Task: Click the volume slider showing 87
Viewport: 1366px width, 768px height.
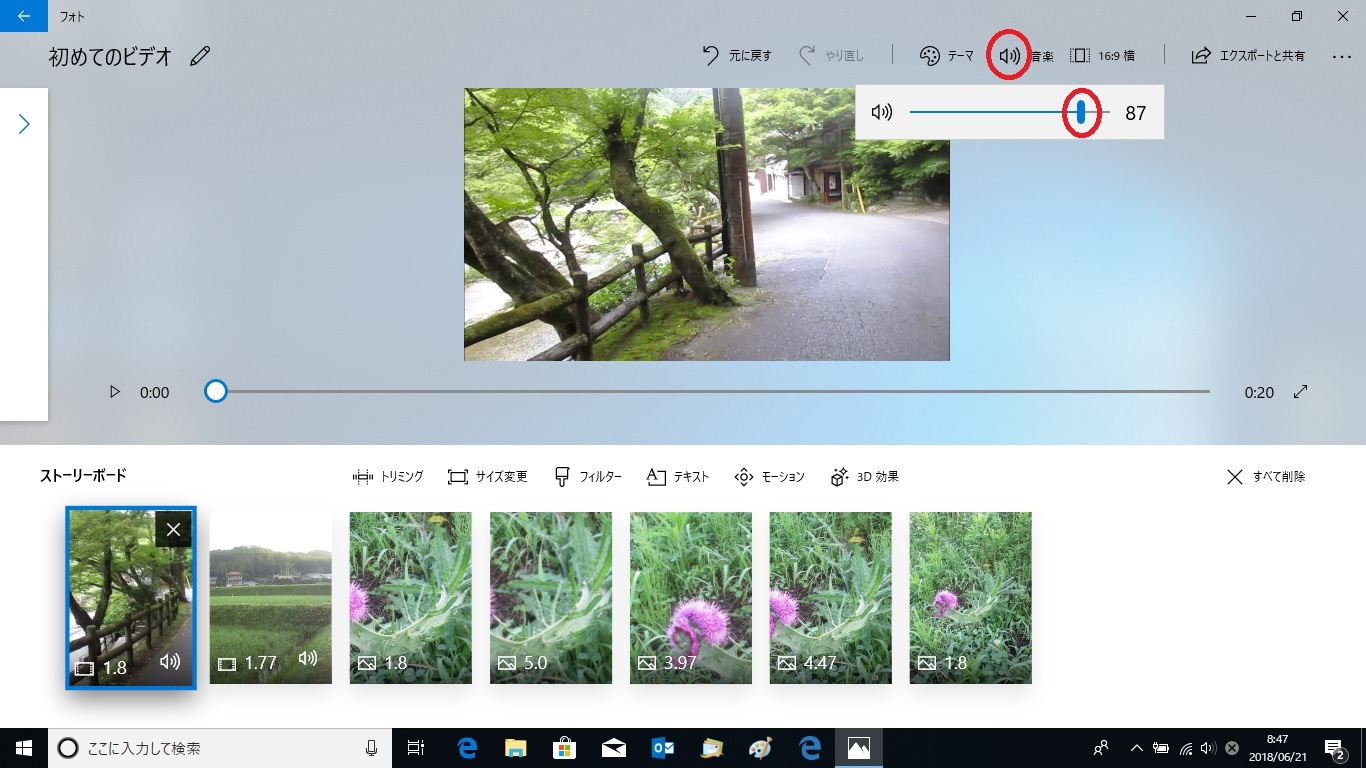Action: (1081, 113)
